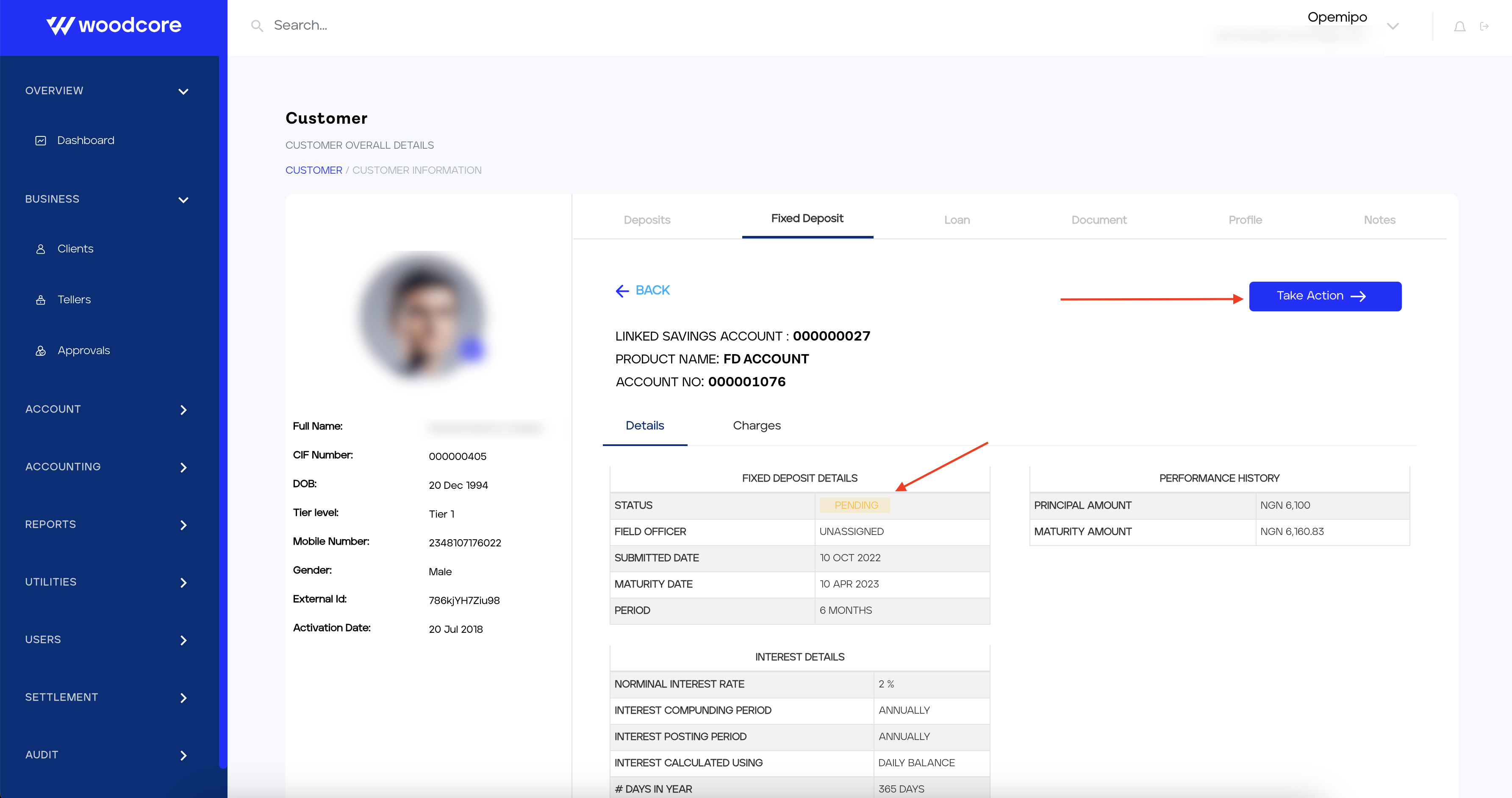Click the PENDING status badge
Screen dimensions: 1512x798
click(856, 505)
